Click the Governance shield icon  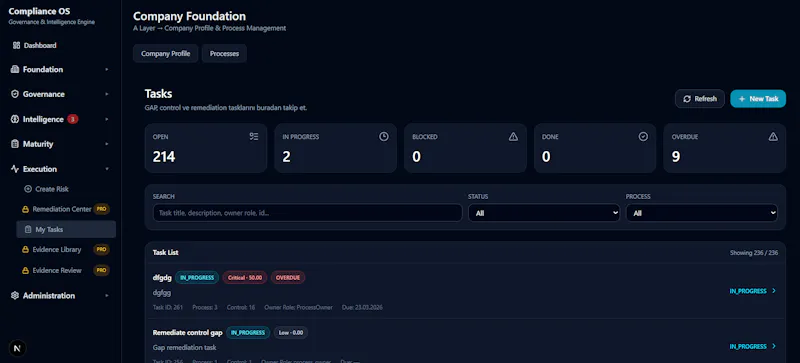pos(14,94)
